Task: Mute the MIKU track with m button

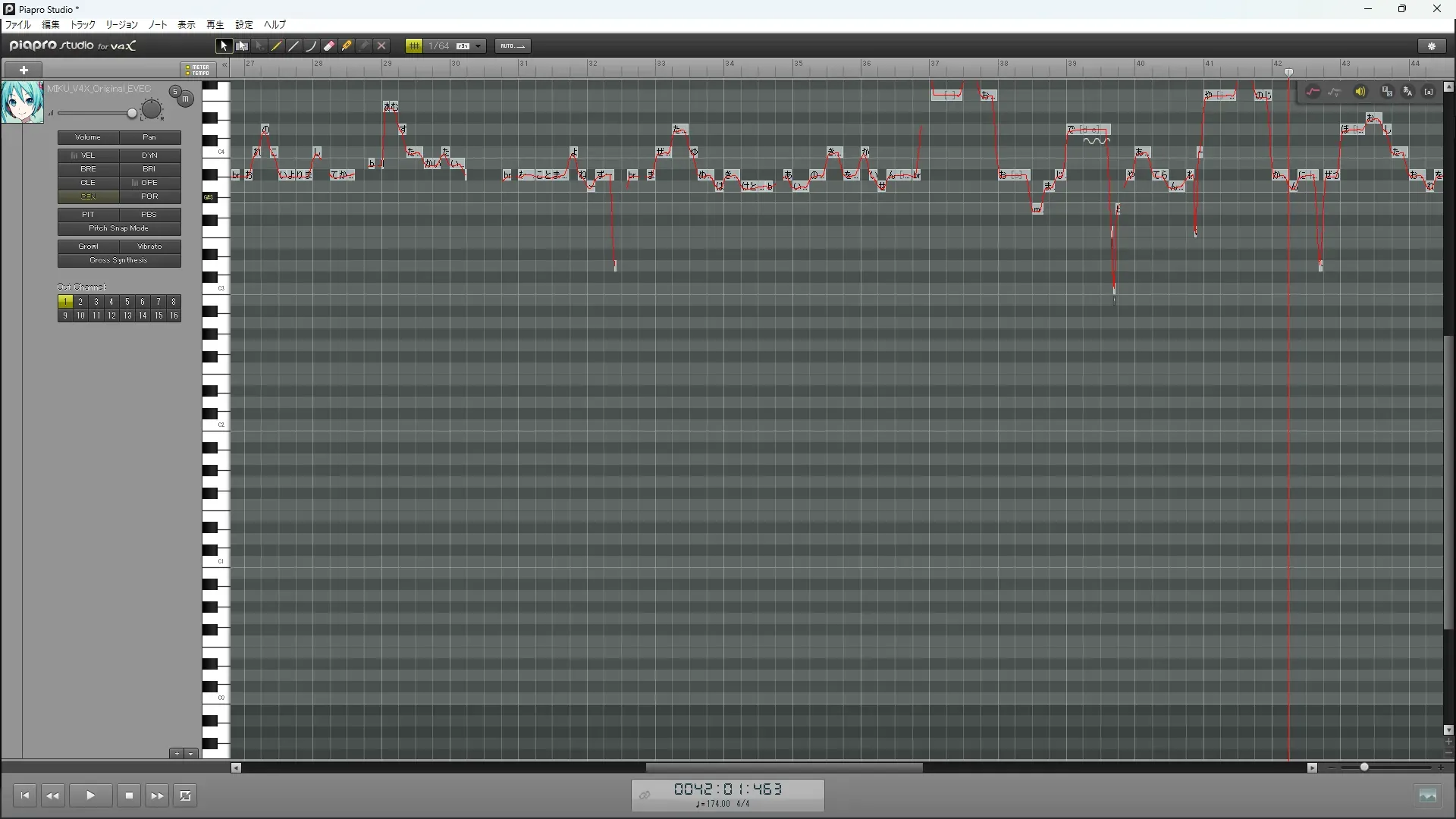Action: 185,99
